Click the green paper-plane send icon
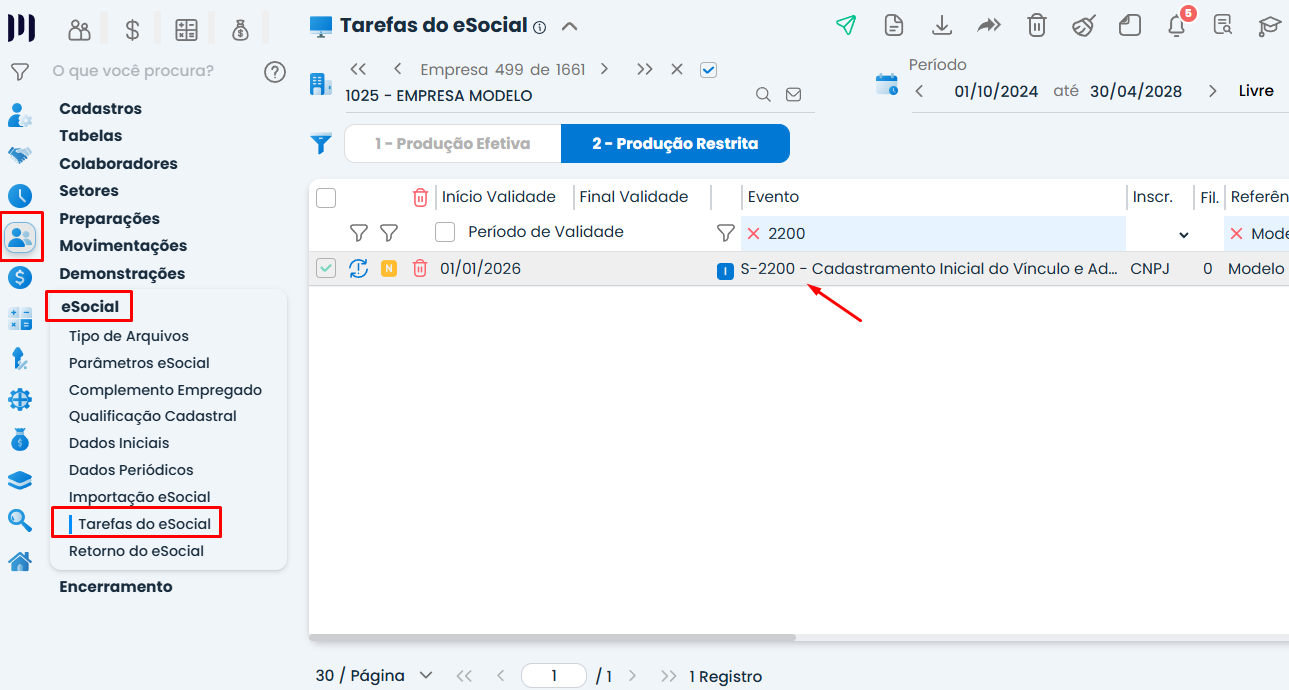The height and width of the screenshot is (690, 1289). coord(846,26)
